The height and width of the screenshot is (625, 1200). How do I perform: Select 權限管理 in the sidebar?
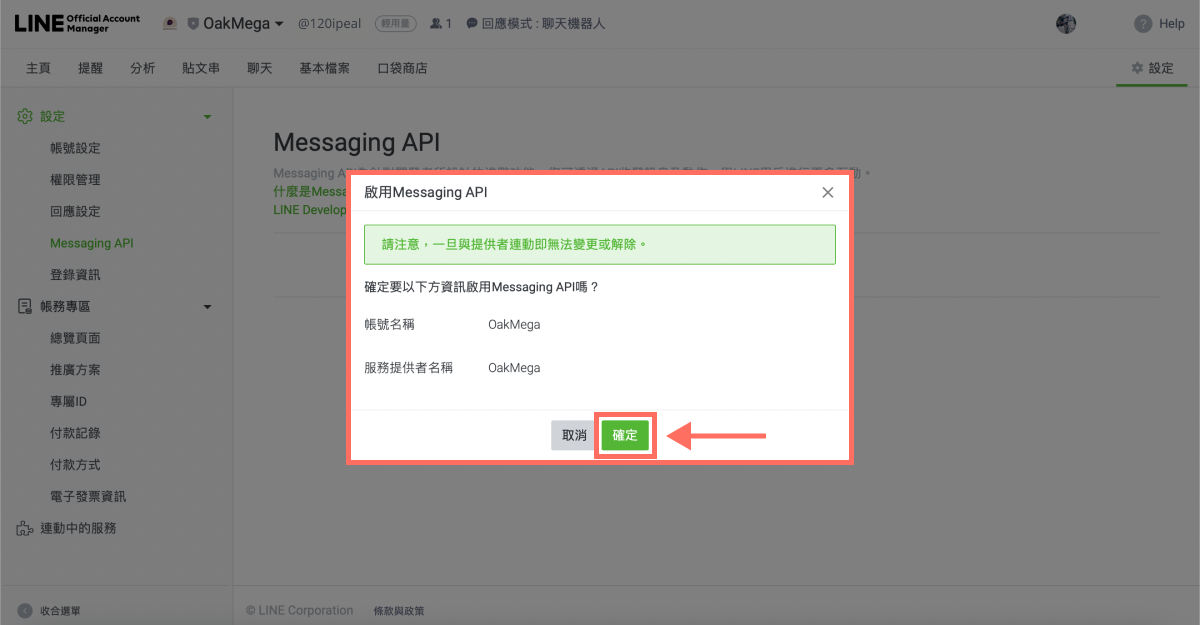75,180
